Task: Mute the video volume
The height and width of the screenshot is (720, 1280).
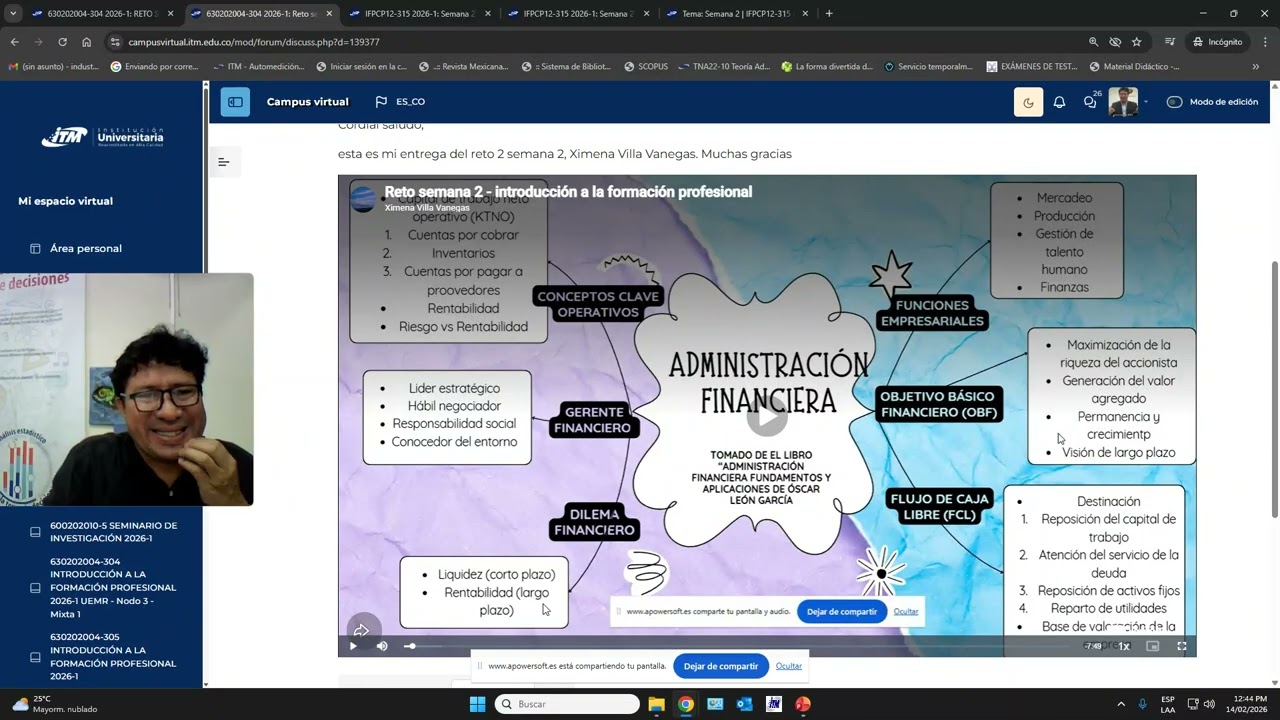Action: click(382, 646)
